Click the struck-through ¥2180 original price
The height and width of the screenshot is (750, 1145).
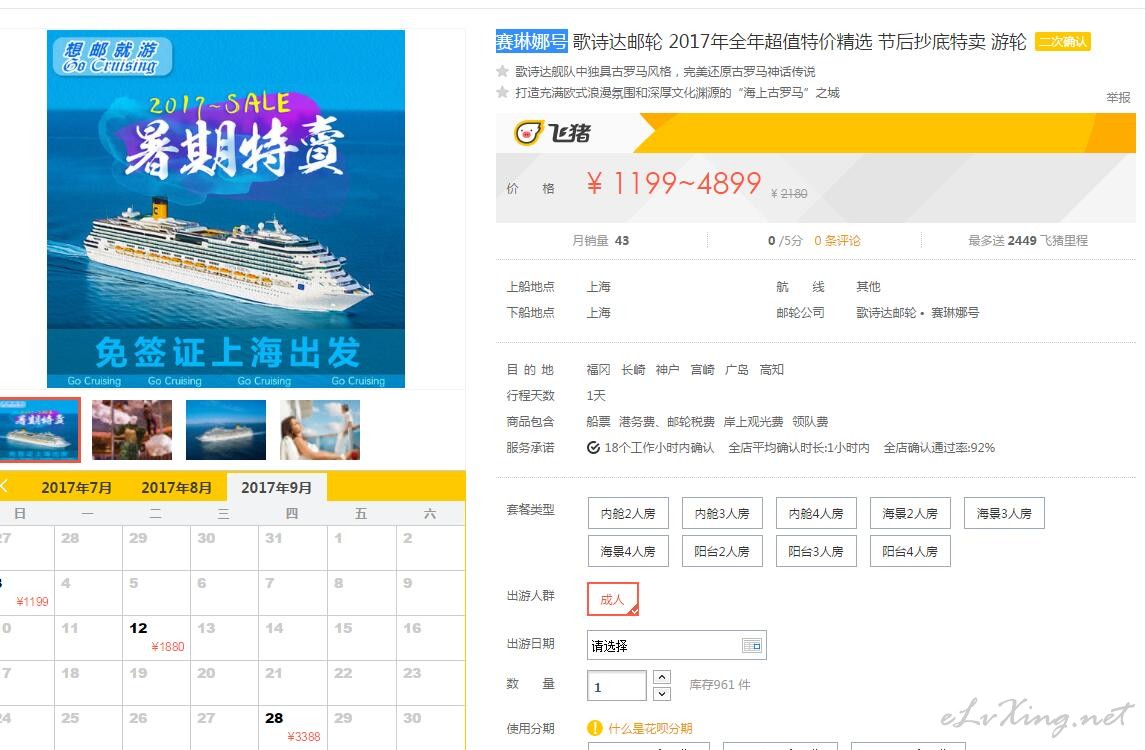[789, 194]
